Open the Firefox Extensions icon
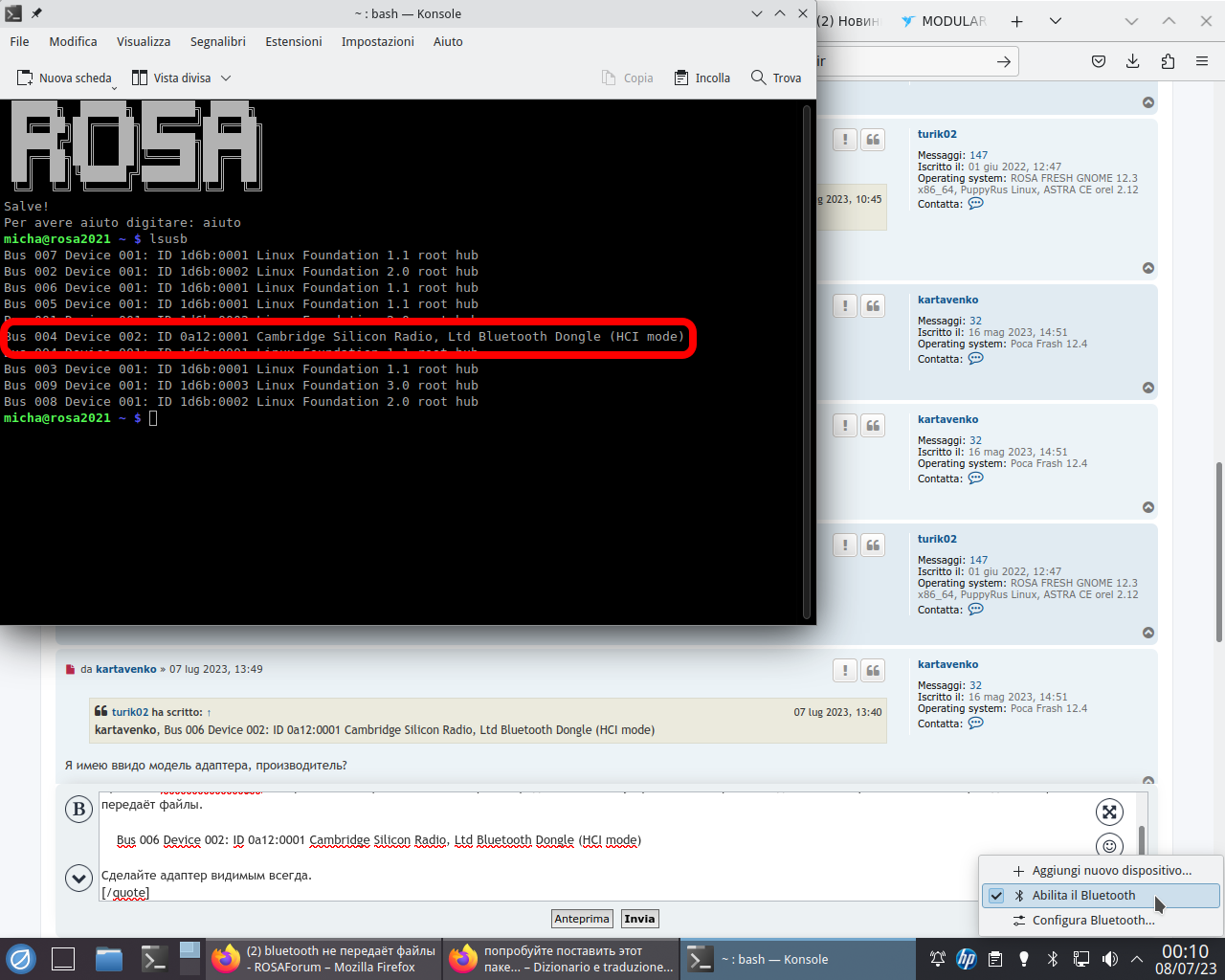 coord(1167,61)
